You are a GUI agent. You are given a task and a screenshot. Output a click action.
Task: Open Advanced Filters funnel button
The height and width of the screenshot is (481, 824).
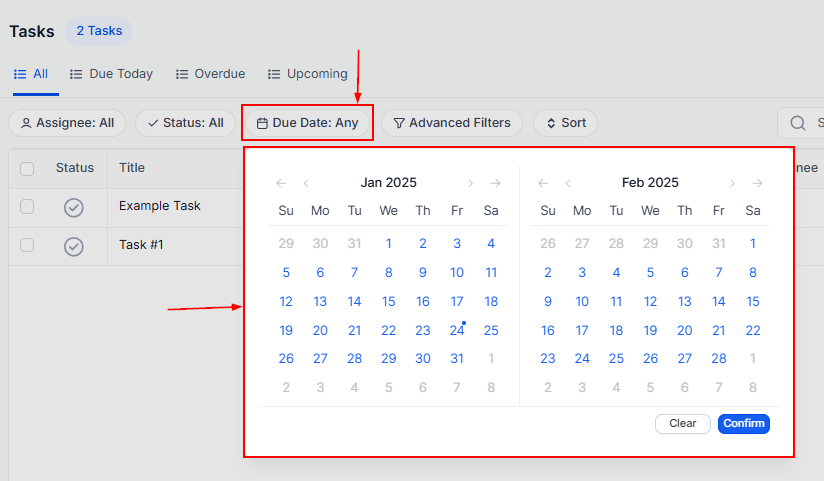(x=451, y=123)
